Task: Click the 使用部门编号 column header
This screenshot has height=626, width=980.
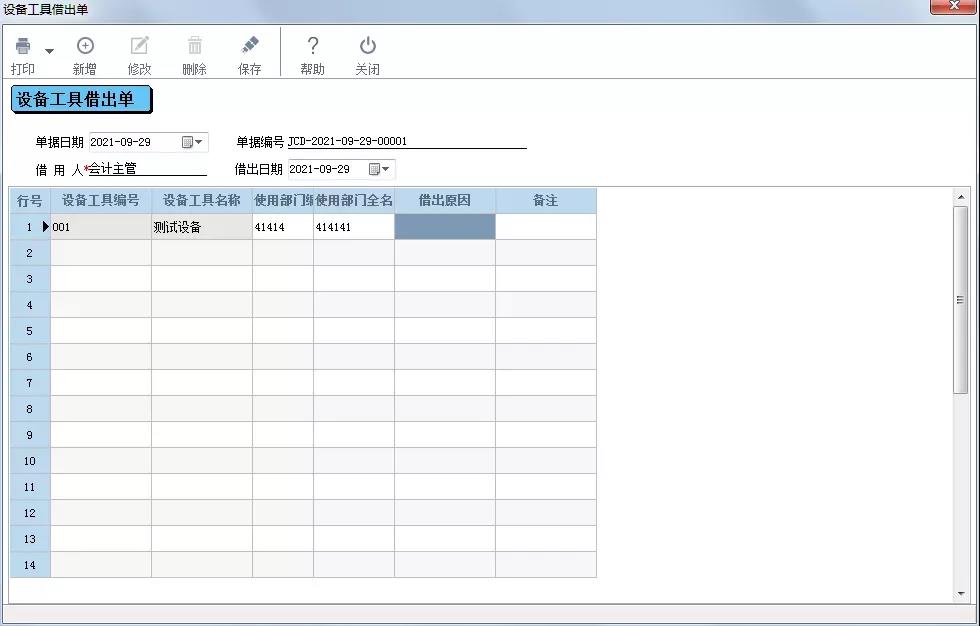Action: [283, 201]
